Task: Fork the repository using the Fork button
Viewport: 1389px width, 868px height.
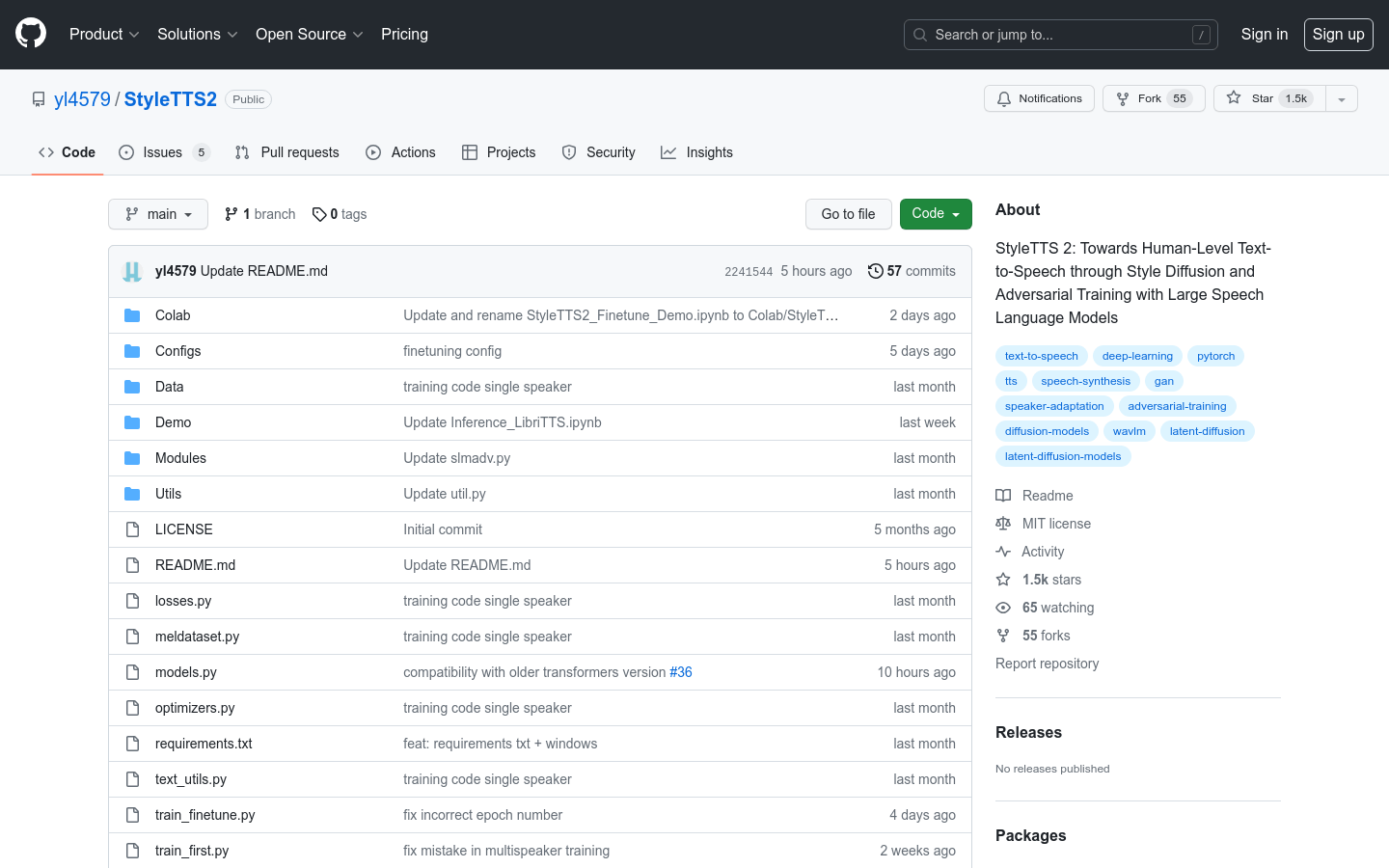Action: click(1153, 98)
